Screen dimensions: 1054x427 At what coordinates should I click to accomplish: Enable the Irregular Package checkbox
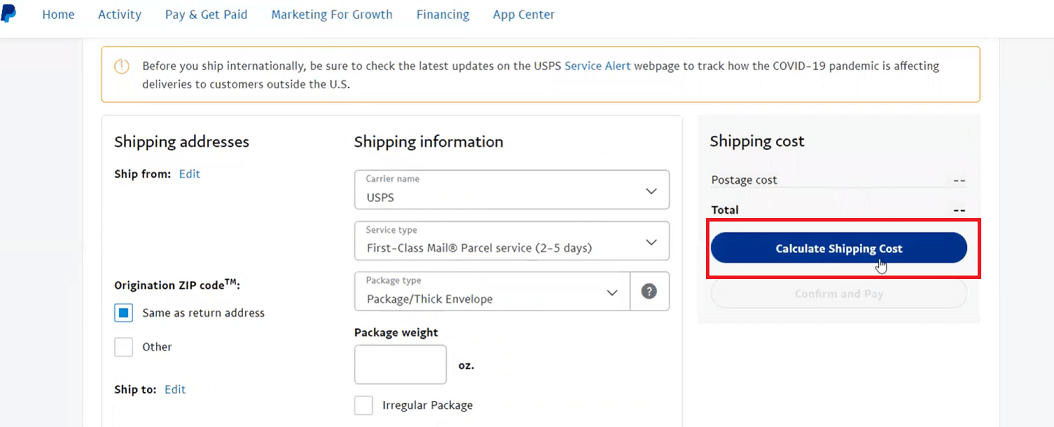[x=364, y=405]
